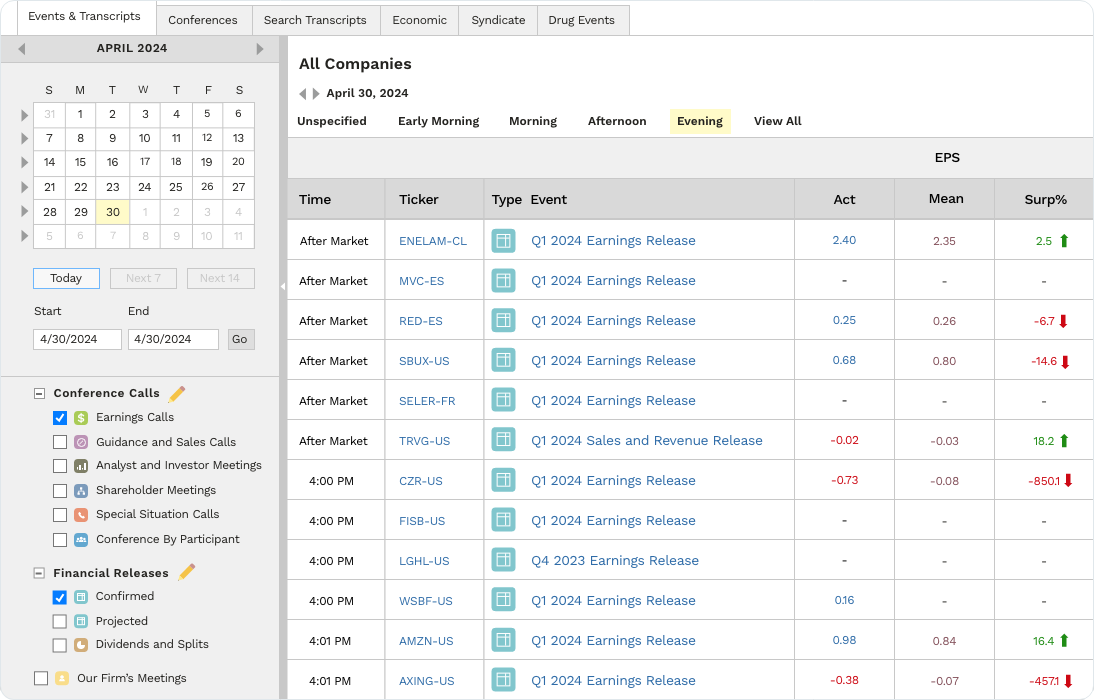Enable Our Firm's Meetings checkbox

(41, 678)
